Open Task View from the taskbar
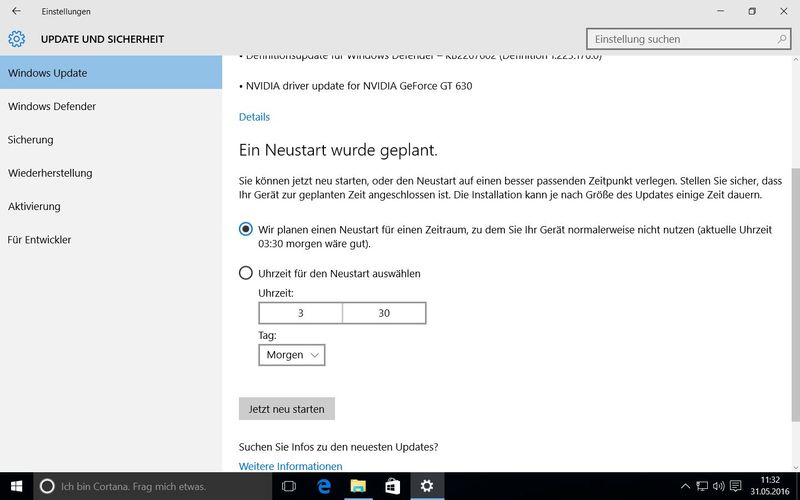The width and height of the screenshot is (800, 500). coord(289,486)
